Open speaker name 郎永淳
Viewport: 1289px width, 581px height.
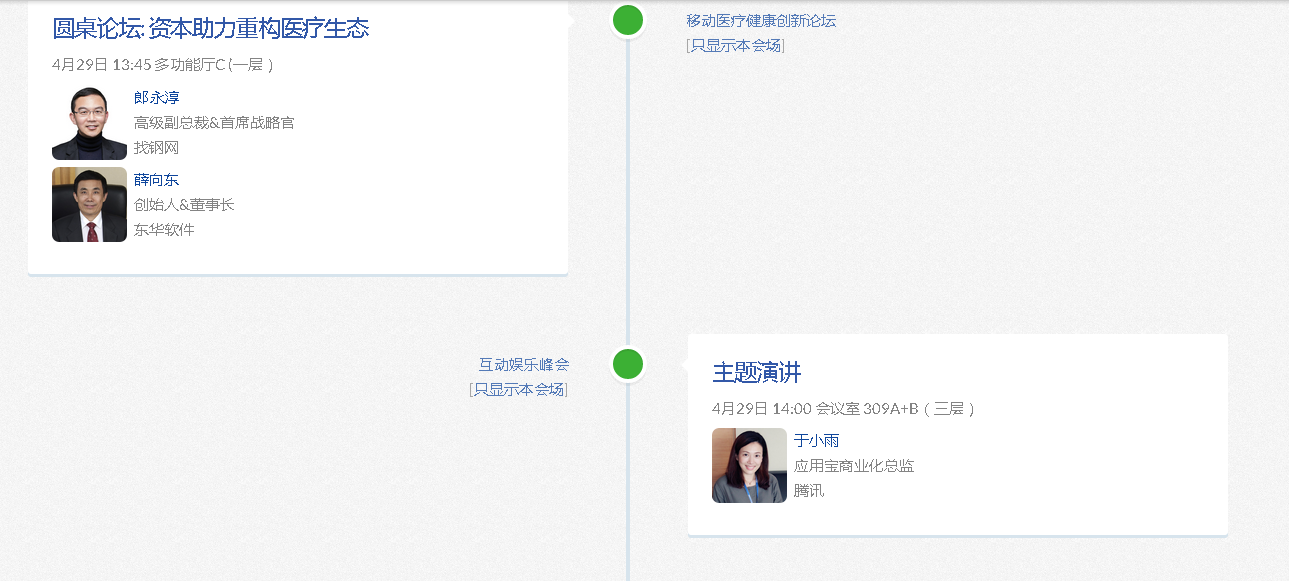tap(157, 97)
